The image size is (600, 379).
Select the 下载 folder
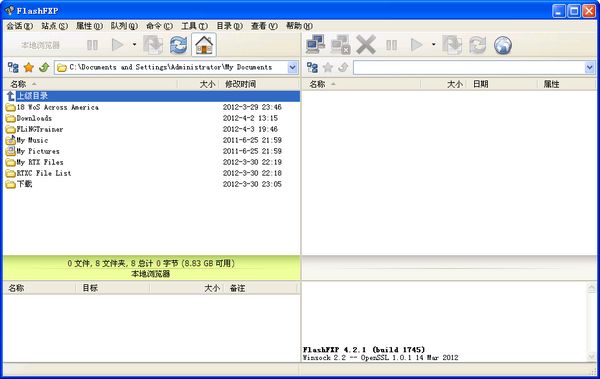[152, 184]
